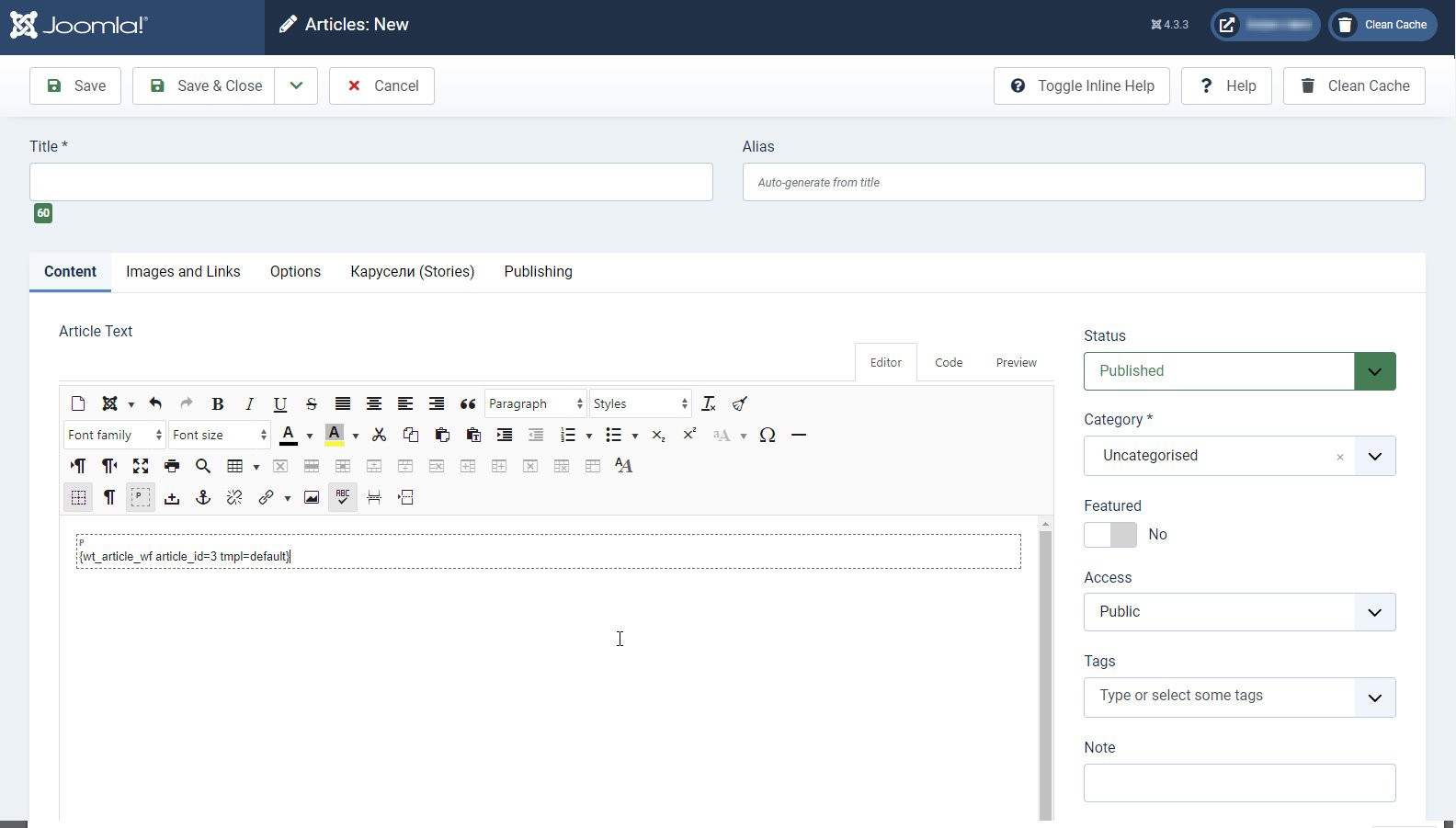The image size is (1456, 828).
Task: Click into the Title input field
Action: 371,182
